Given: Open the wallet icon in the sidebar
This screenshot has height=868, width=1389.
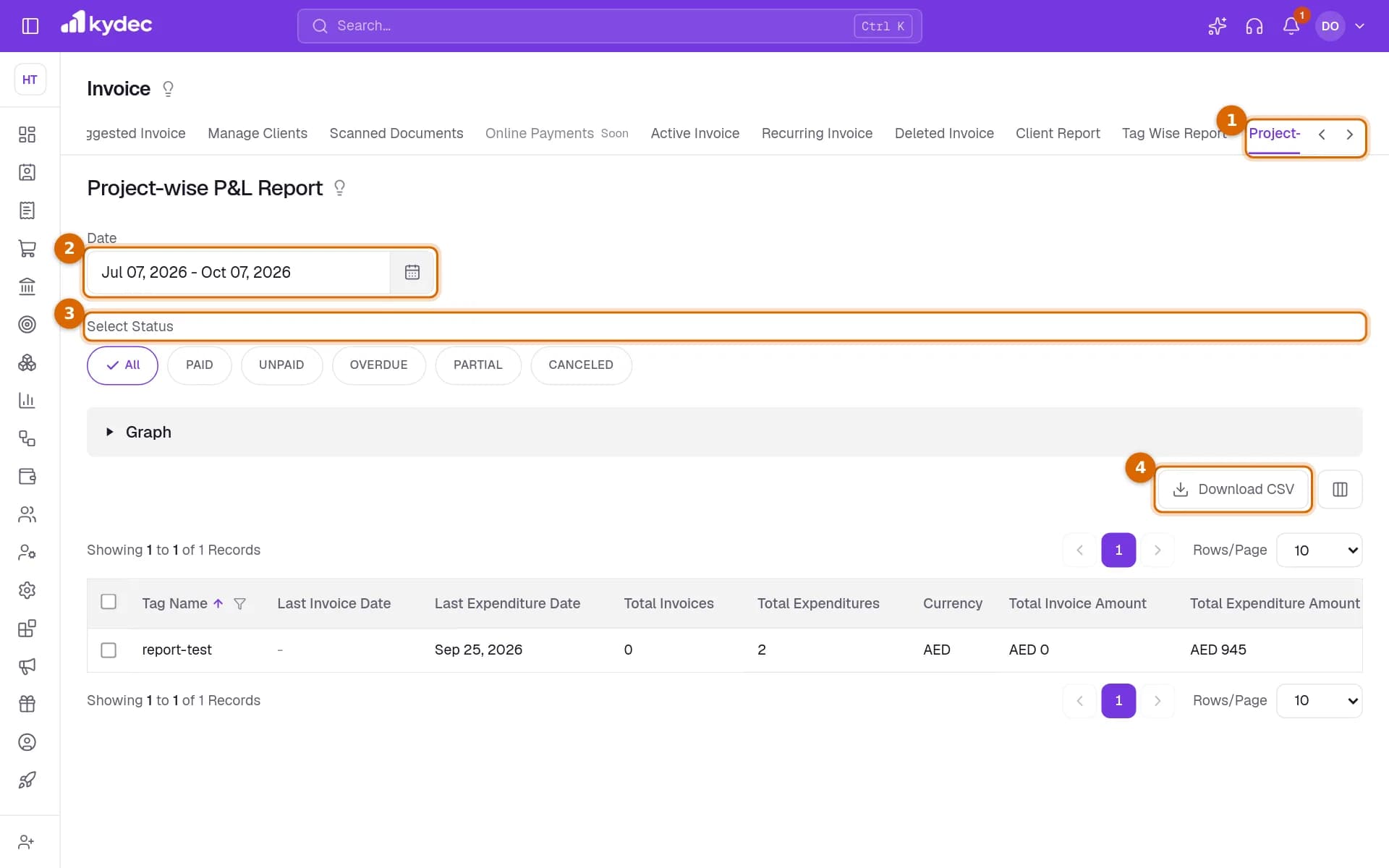Looking at the screenshot, I should [x=27, y=476].
